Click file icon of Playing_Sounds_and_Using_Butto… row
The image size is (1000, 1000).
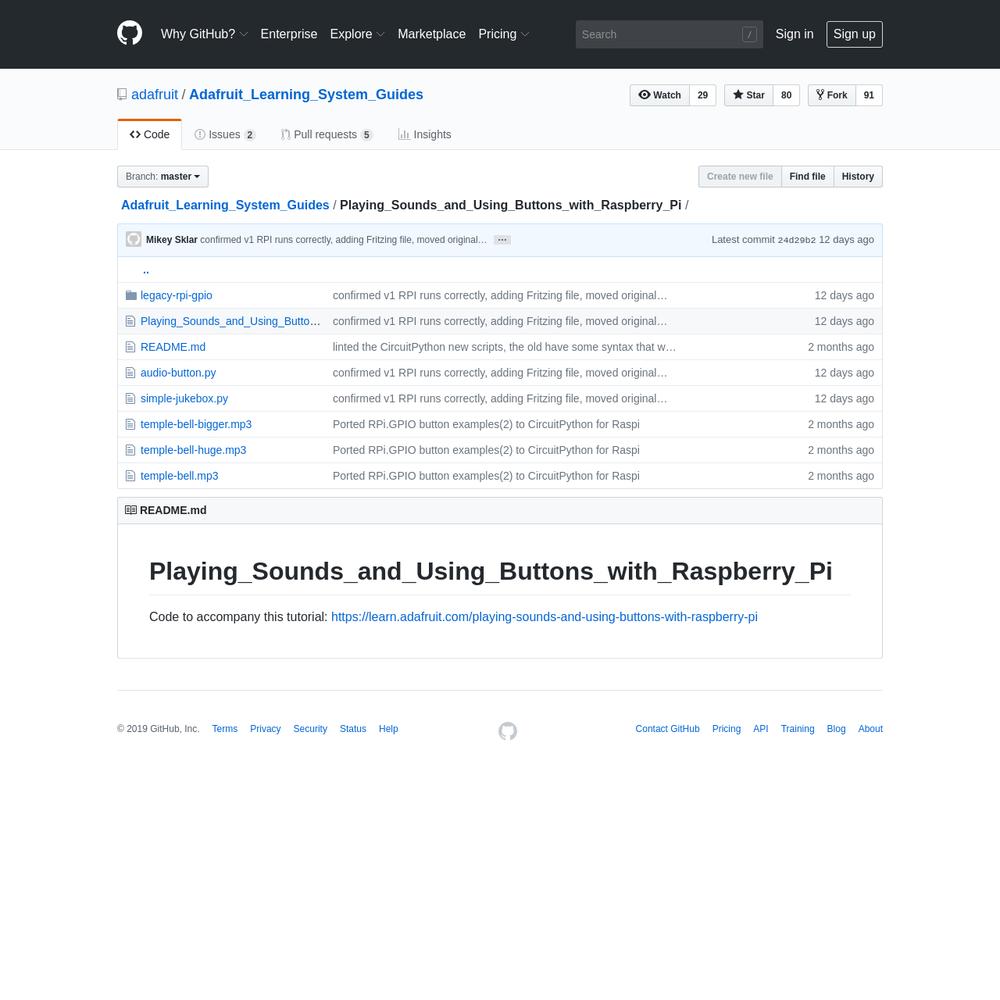tap(130, 321)
